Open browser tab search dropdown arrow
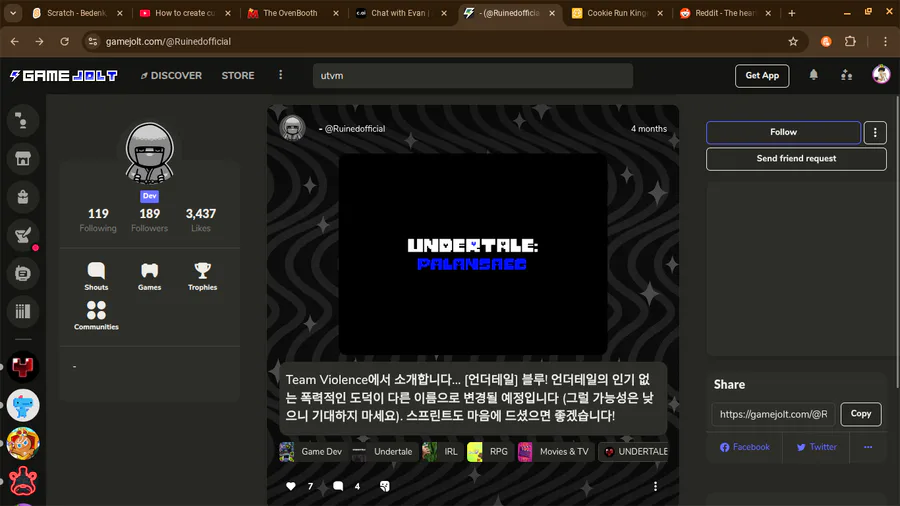This screenshot has height=506, width=900. point(13,13)
